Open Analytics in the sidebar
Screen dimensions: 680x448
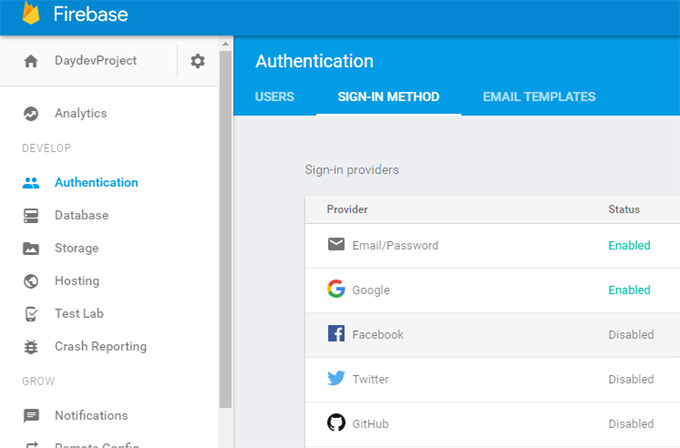click(81, 113)
